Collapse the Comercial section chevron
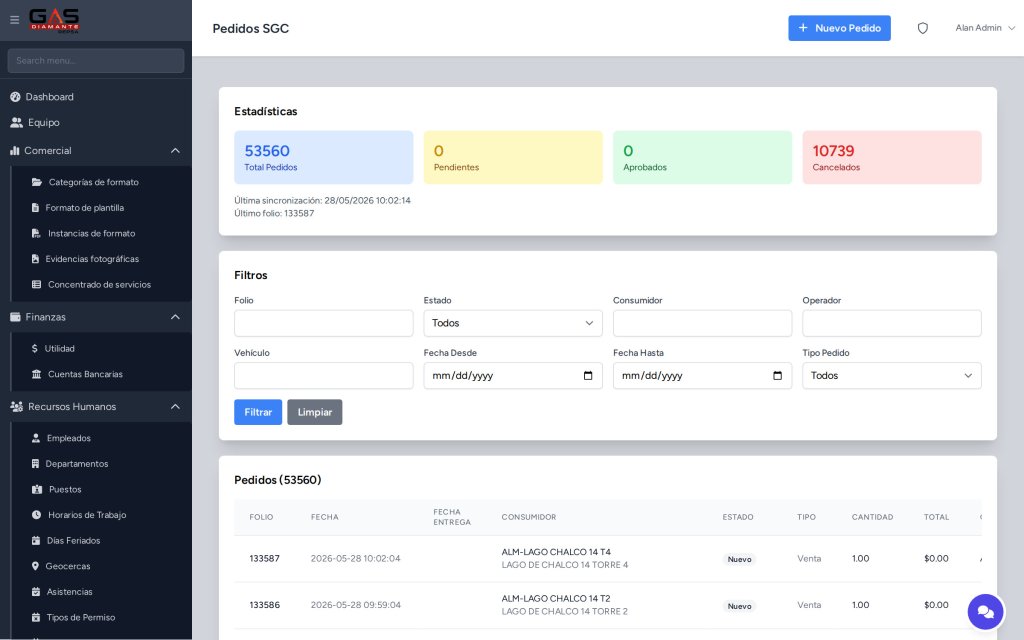 click(175, 150)
